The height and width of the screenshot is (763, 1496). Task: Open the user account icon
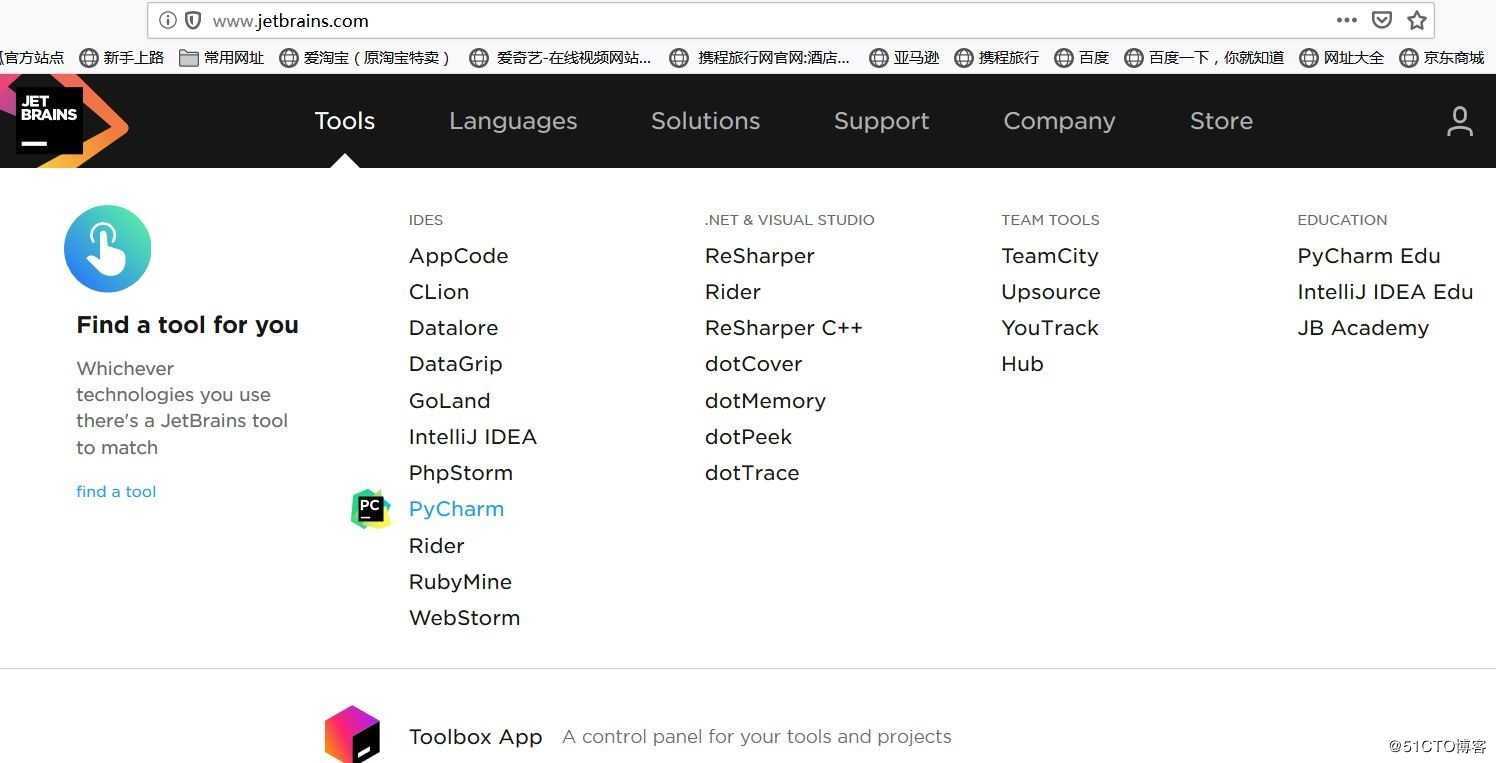1459,121
